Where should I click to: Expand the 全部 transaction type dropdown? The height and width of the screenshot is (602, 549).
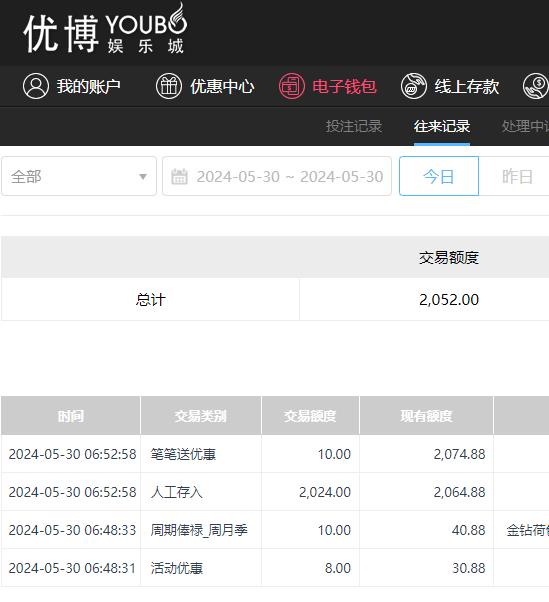tap(79, 176)
